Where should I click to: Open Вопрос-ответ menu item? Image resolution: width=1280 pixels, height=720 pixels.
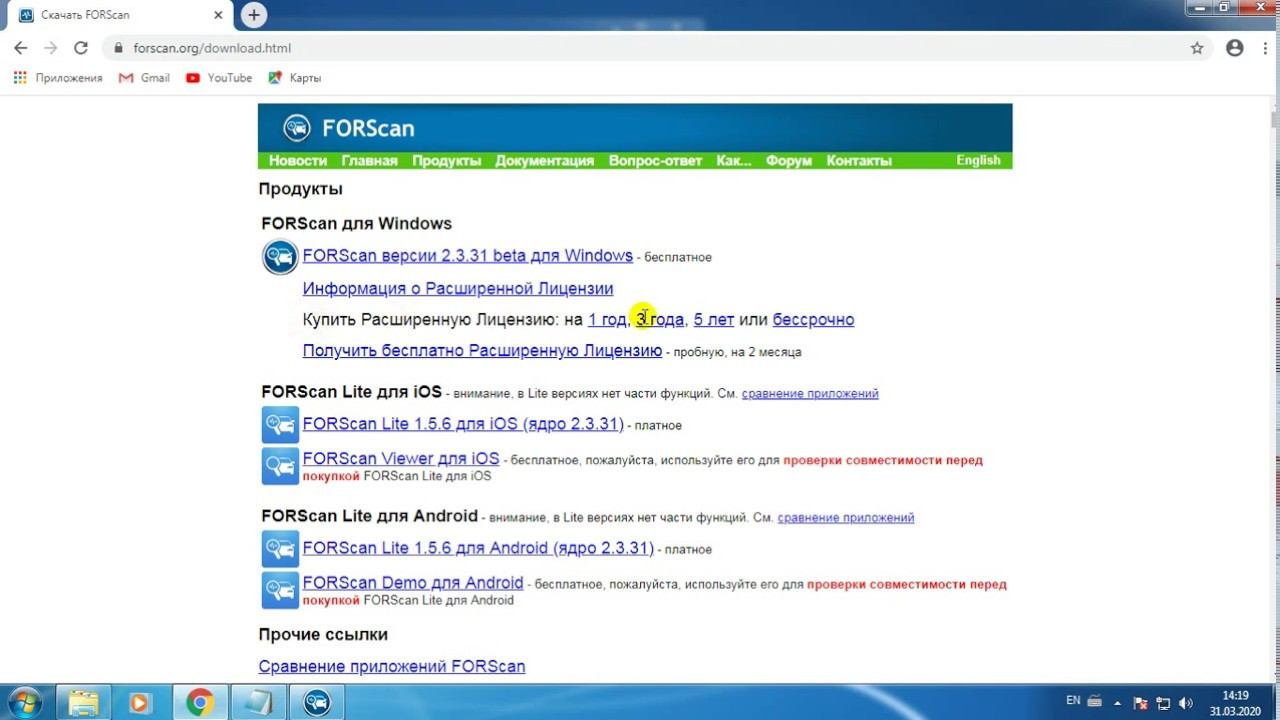pos(655,160)
